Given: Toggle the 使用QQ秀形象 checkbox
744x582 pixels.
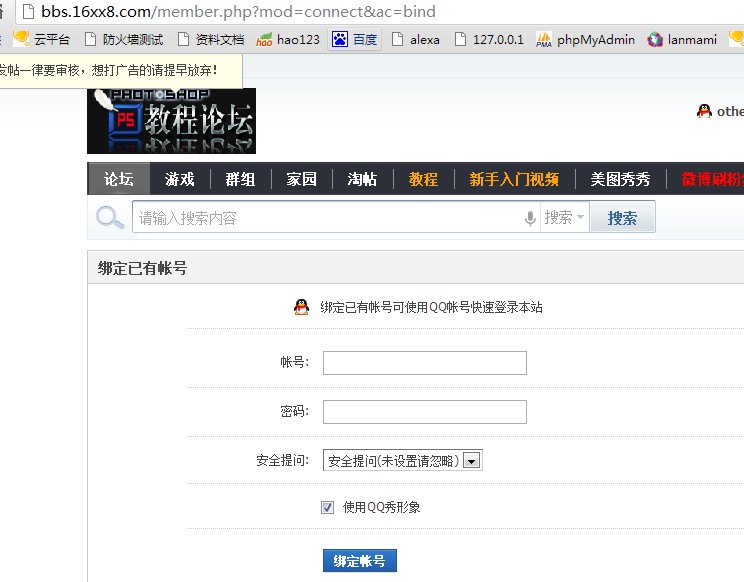Looking at the screenshot, I should click(x=327, y=508).
